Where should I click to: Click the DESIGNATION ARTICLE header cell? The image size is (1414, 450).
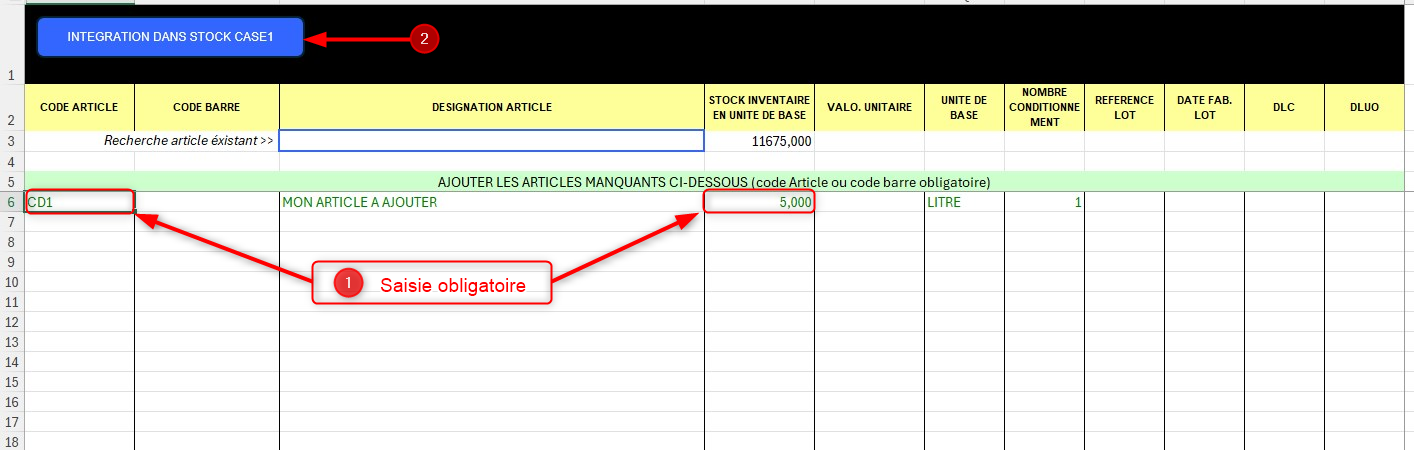coord(491,107)
